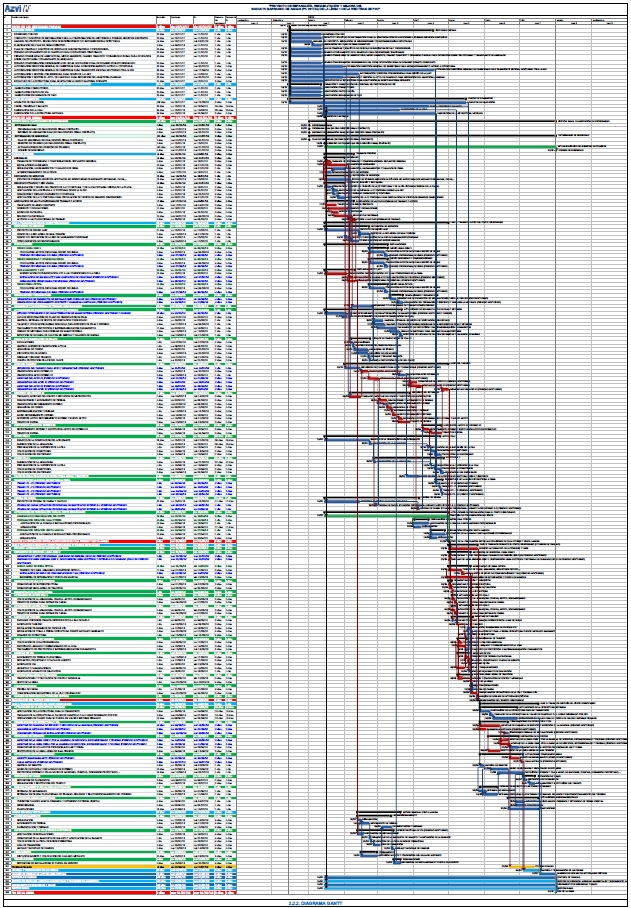
Task: Select the long green Gantt bar reaching the right edge
Action: coord(440,147)
